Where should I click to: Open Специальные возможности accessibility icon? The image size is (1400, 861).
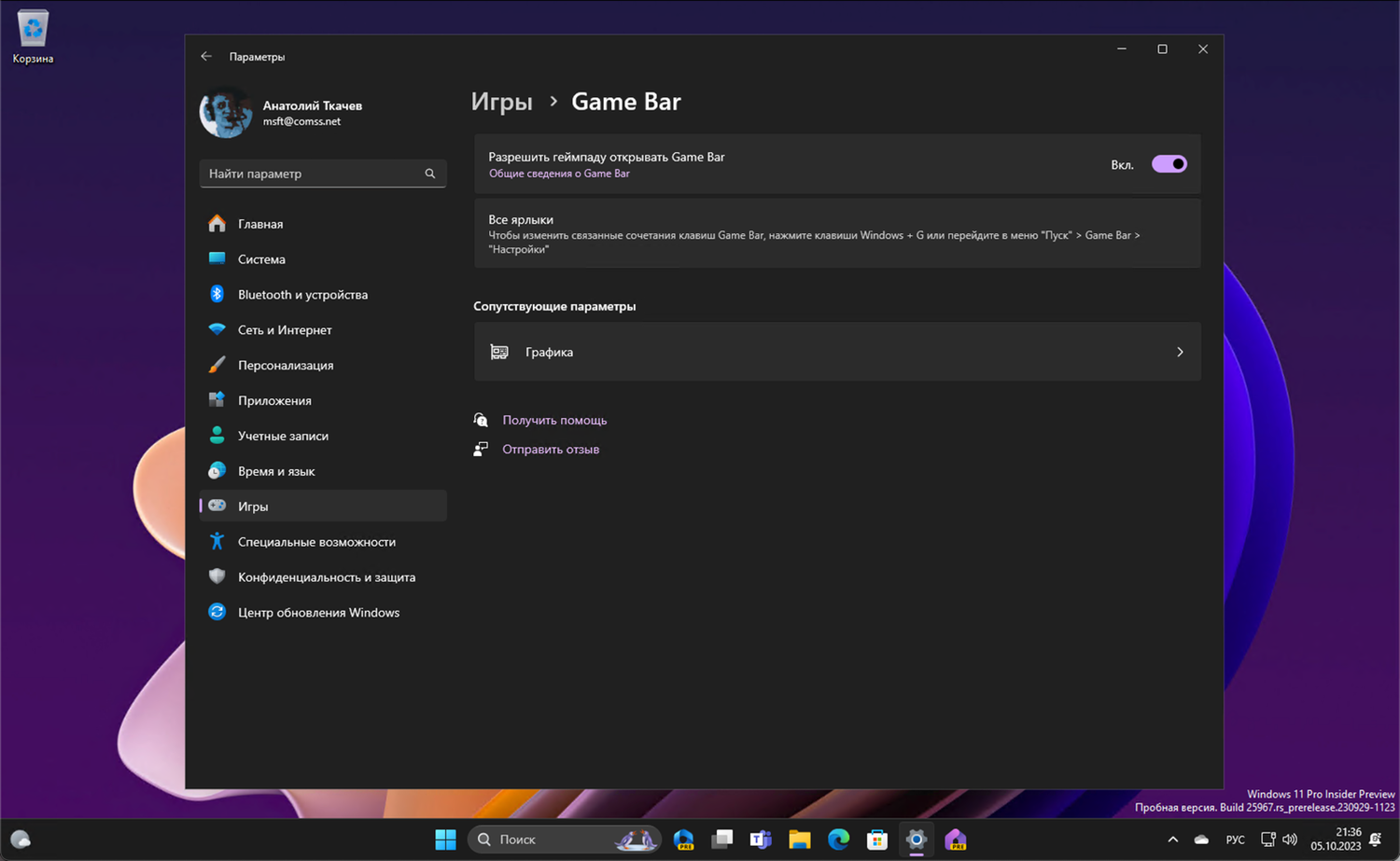point(217,541)
